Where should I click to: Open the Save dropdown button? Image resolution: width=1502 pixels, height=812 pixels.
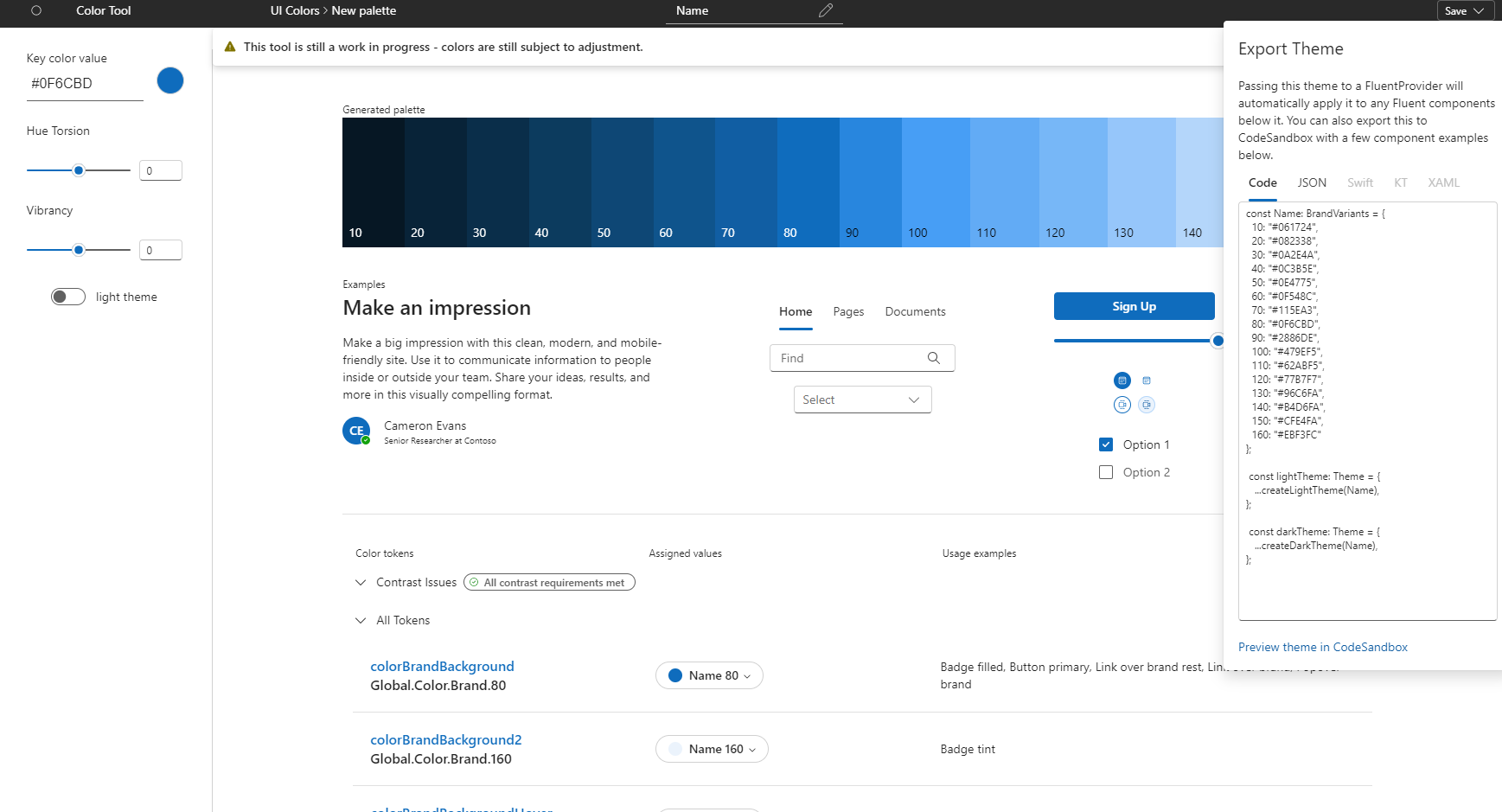(1465, 10)
